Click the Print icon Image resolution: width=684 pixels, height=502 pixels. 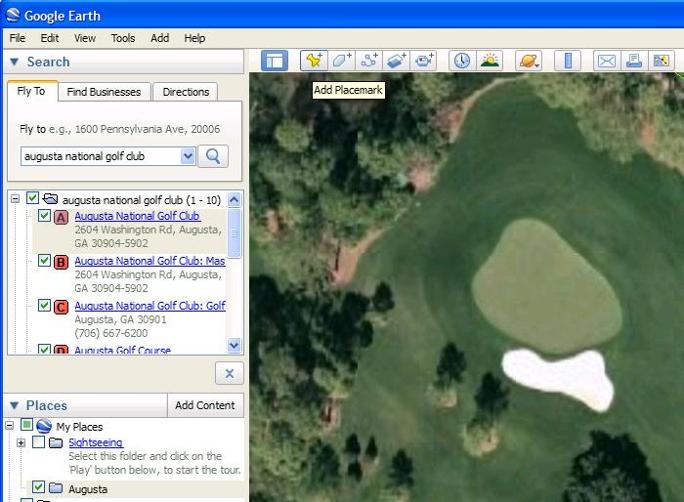[634, 61]
